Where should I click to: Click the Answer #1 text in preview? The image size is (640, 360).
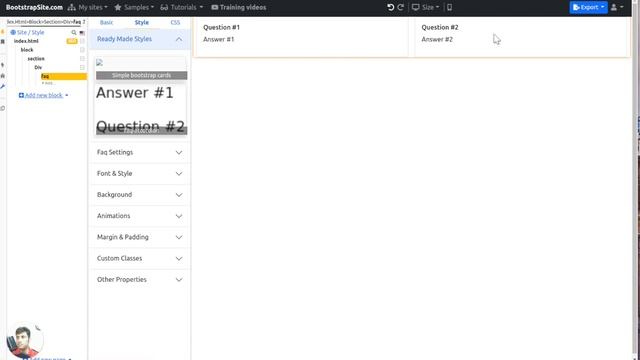(219, 39)
